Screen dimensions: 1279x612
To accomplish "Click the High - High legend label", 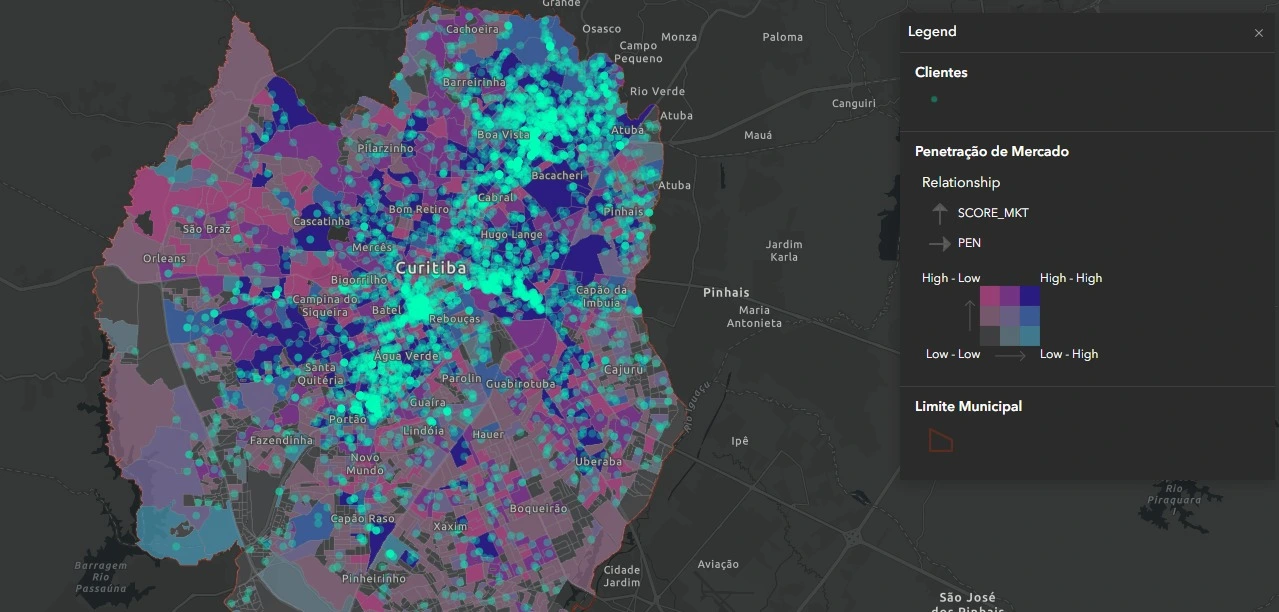I will pyautogui.click(x=1071, y=278).
